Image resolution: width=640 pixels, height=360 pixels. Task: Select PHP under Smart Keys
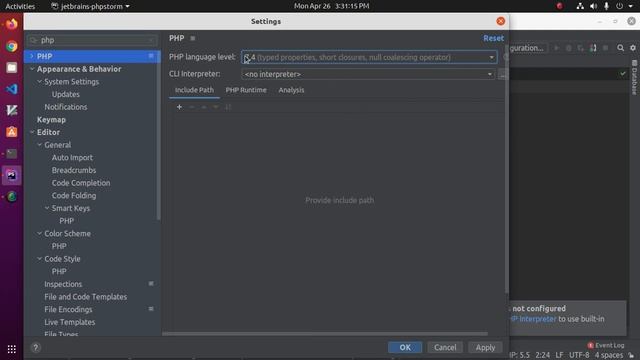click(67, 221)
